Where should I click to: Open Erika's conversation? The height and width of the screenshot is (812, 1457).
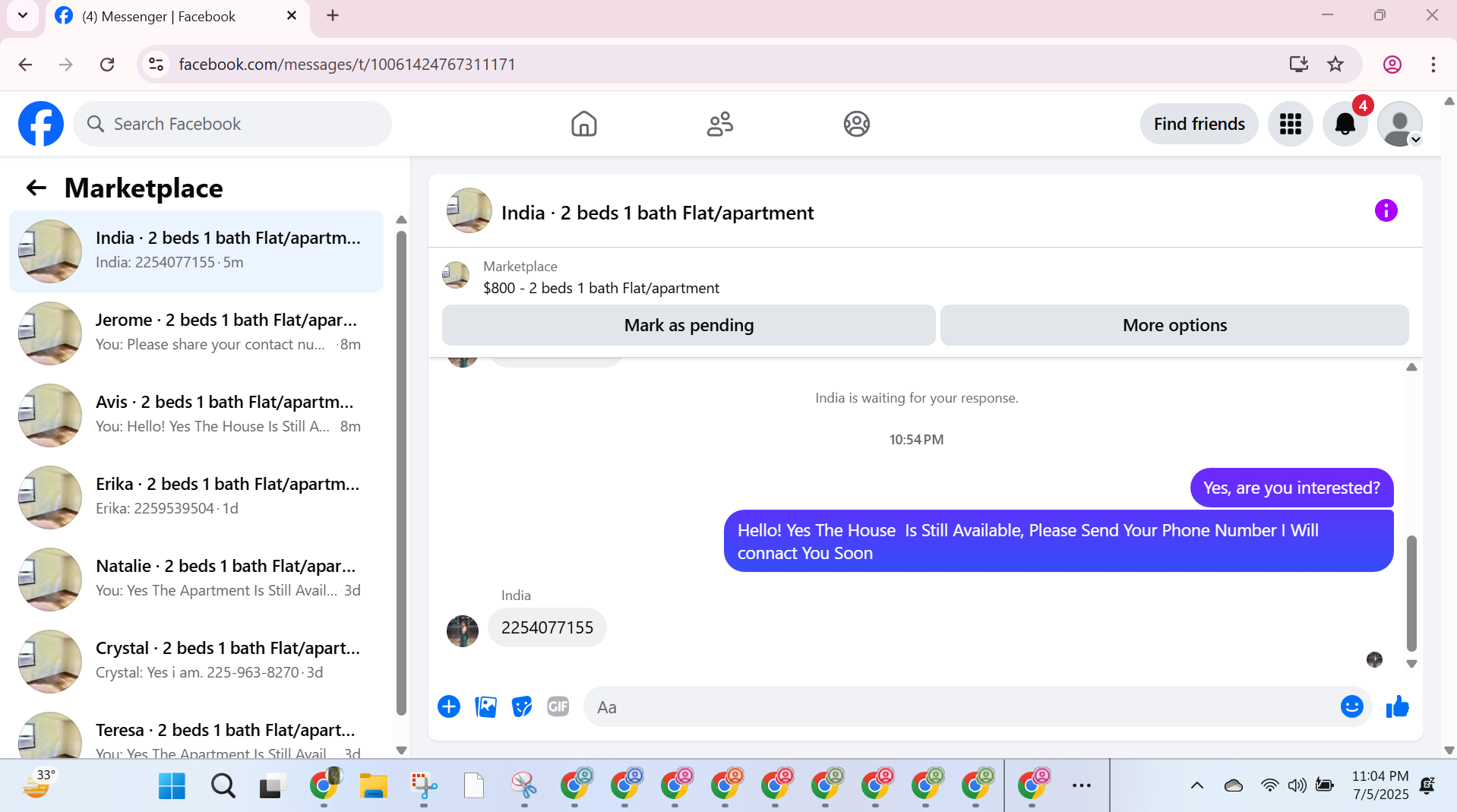pyautogui.click(x=197, y=498)
